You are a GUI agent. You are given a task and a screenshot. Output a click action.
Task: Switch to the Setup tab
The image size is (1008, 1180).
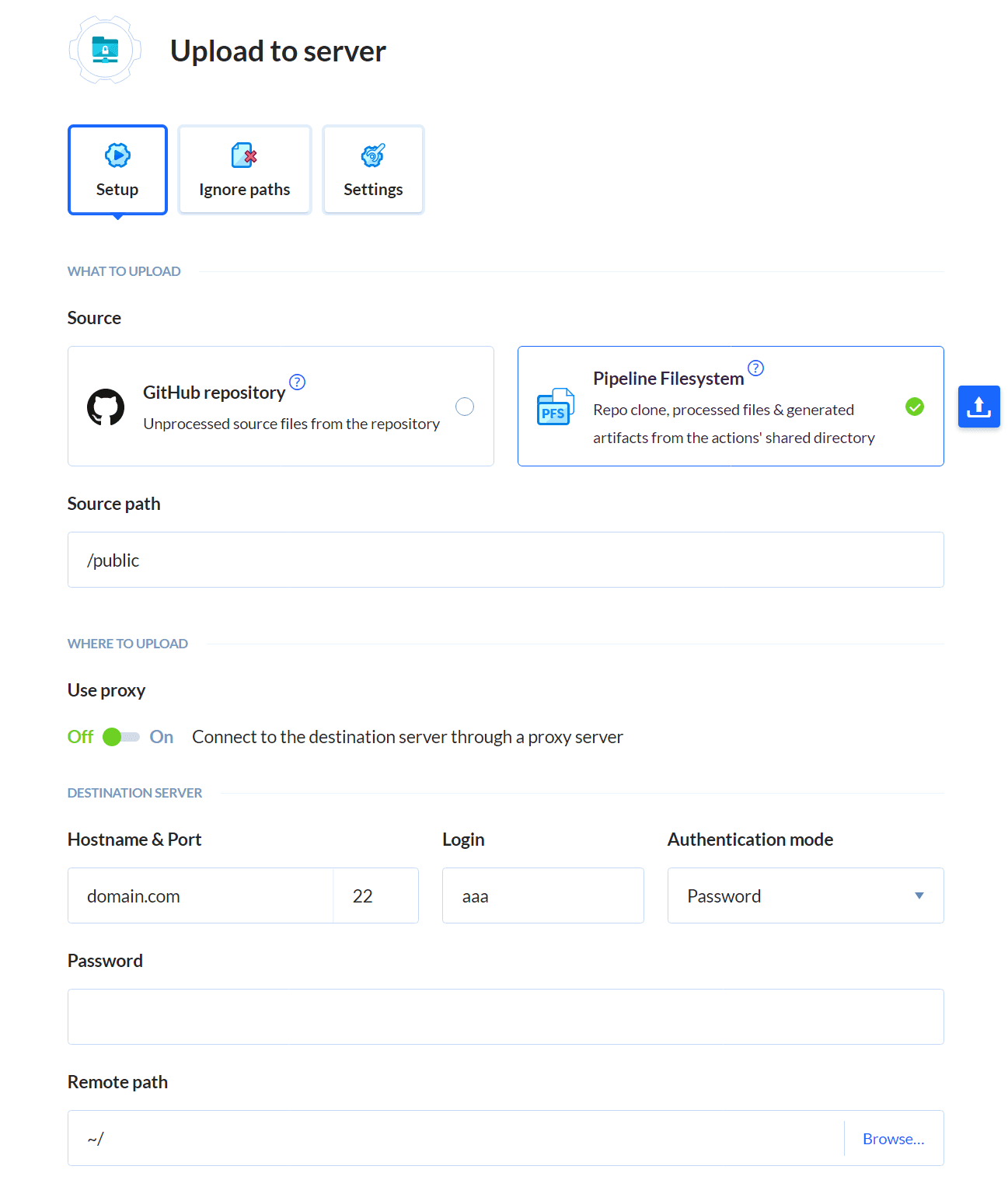[x=117, y=169]
